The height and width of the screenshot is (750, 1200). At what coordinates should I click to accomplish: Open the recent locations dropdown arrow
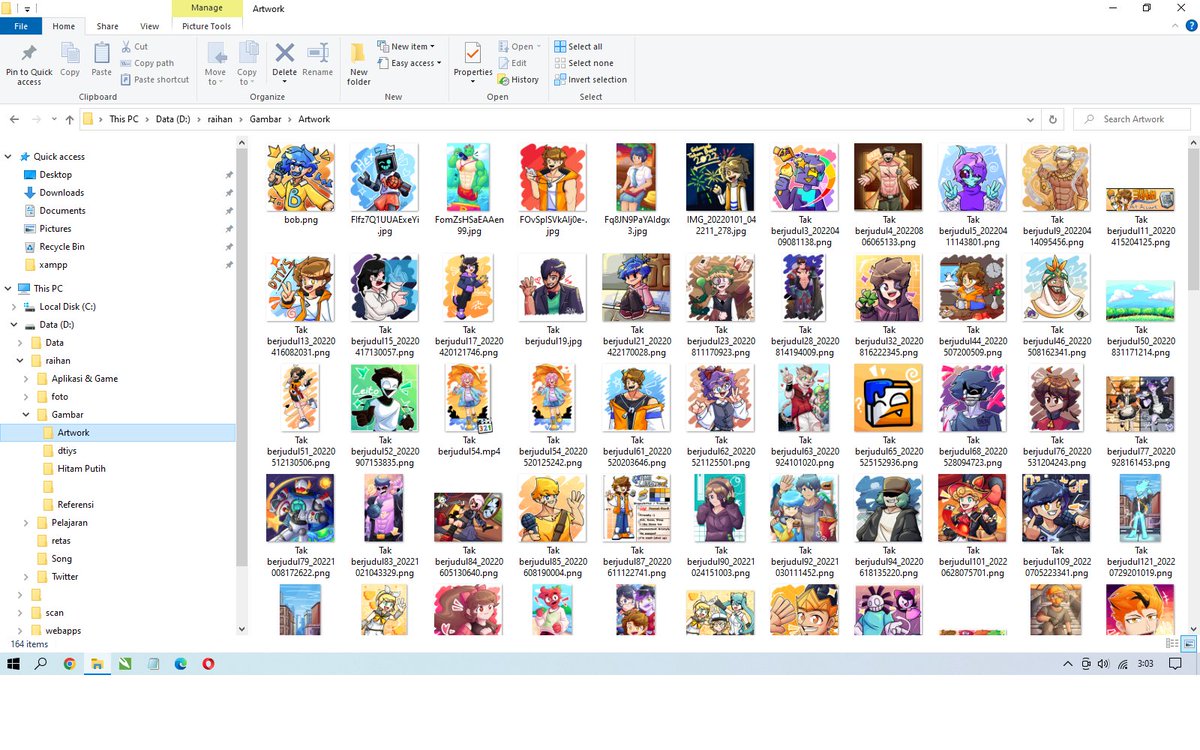(x=54, y=119)
